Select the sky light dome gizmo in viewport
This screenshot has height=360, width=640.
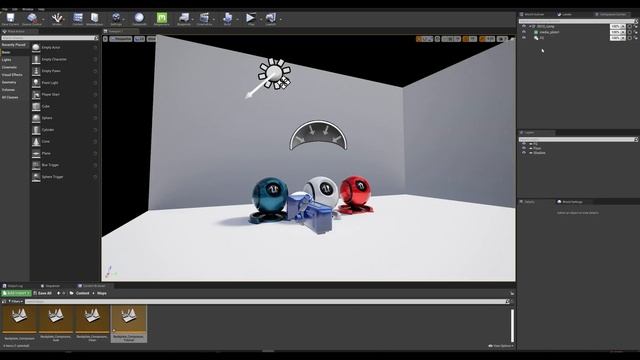coord(318,136)
